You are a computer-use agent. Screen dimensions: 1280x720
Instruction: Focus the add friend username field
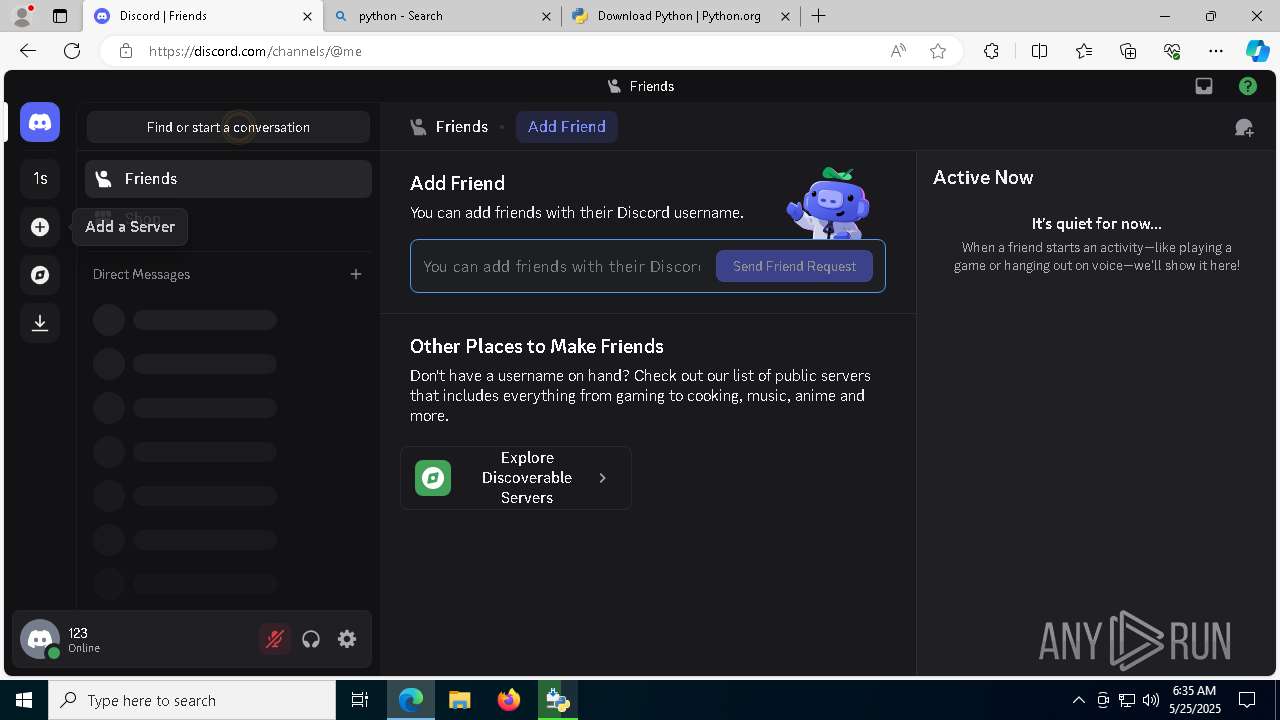[x=562, y=266]
